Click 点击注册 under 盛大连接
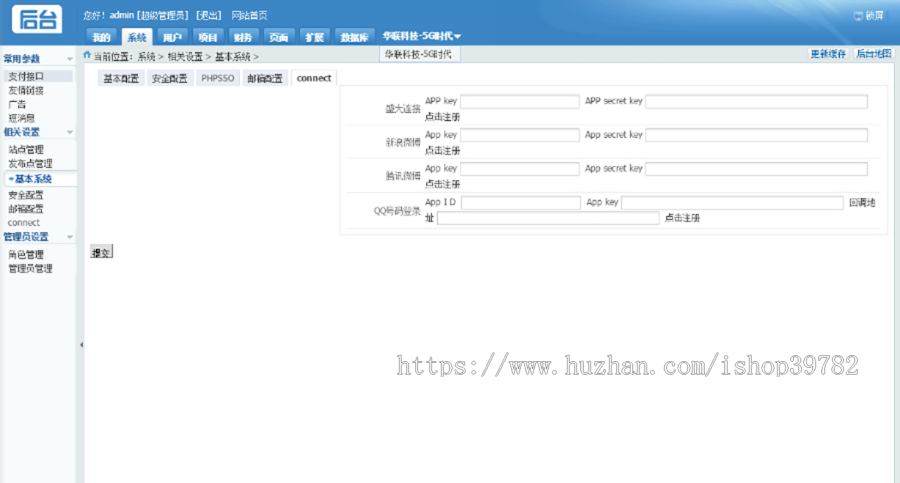The height and width of the screenshot is (483, 900). click(443, 117)
